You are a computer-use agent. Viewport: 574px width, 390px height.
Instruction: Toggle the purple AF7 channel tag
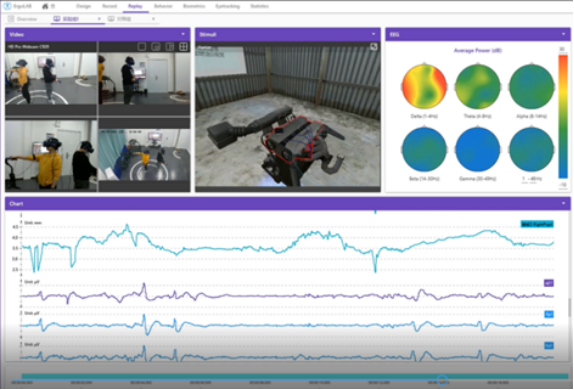coord(548,283)
